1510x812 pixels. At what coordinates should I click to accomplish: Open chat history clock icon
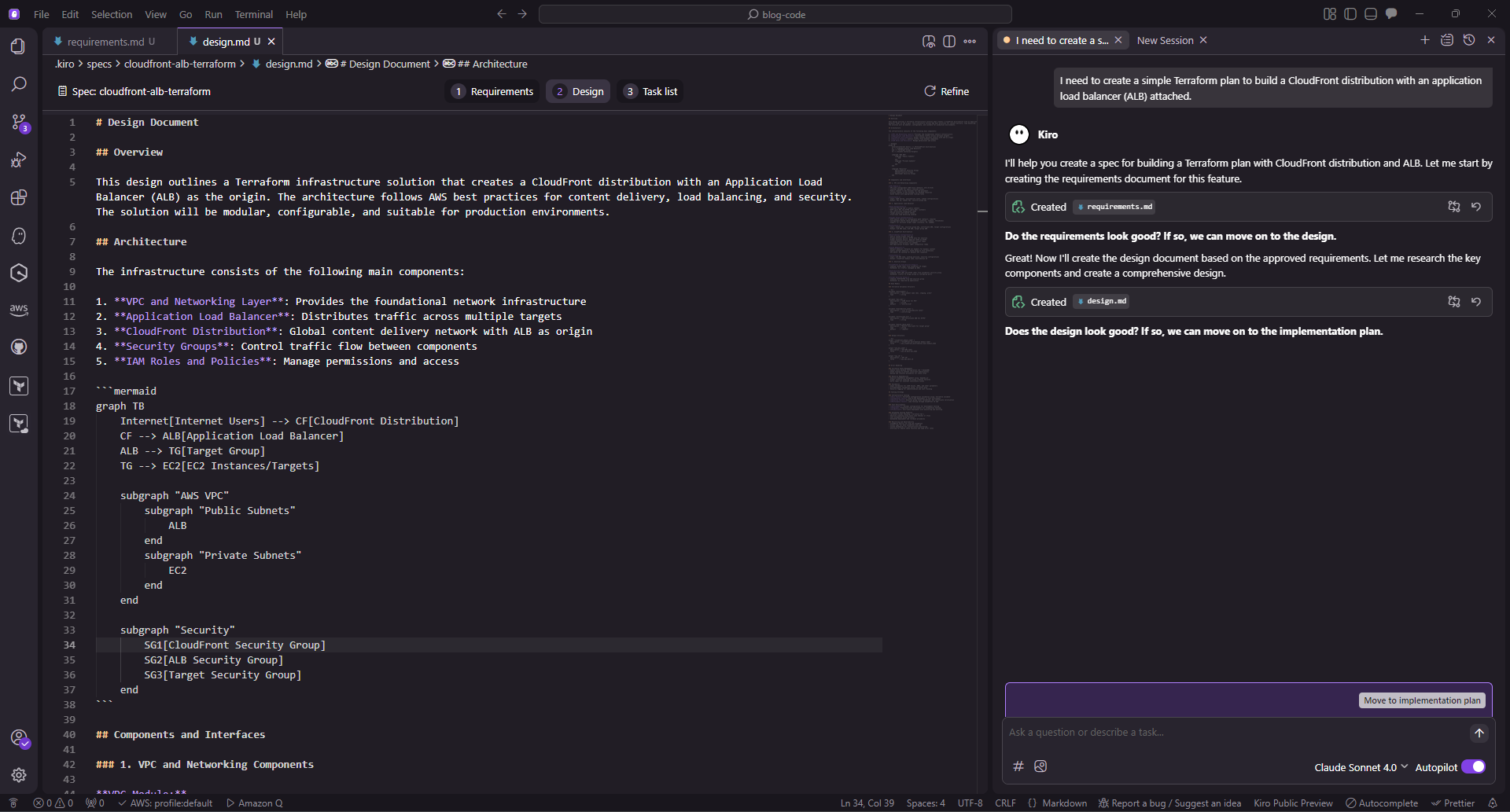coord(1469,40)
